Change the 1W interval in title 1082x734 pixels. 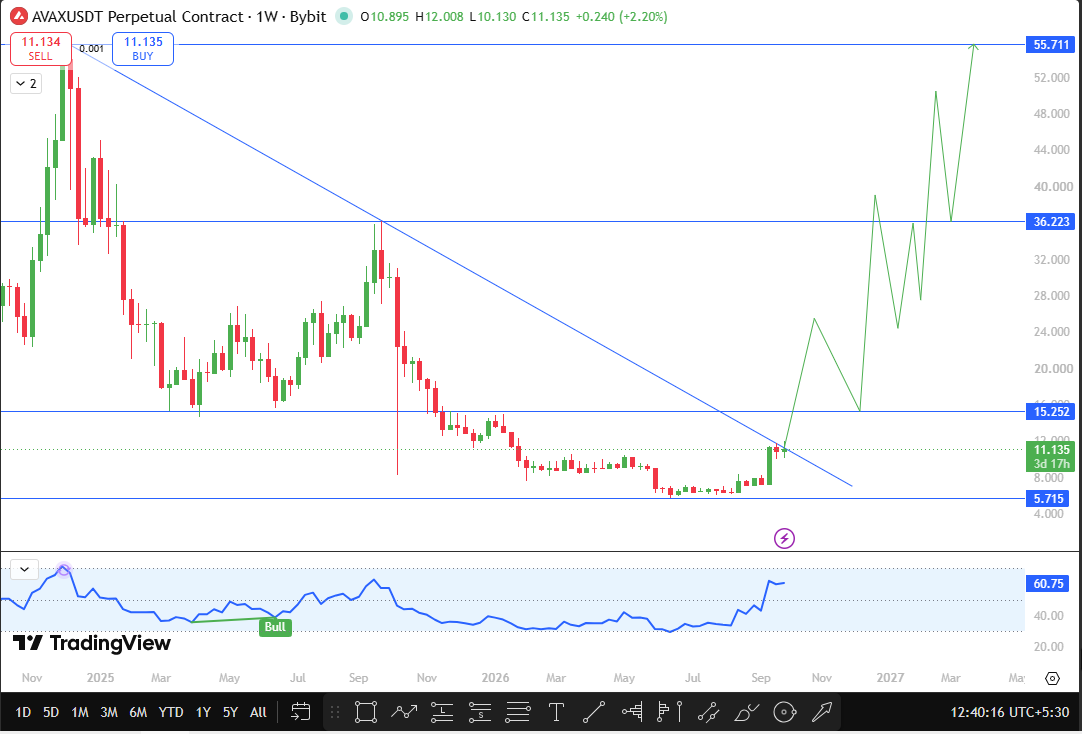pos(266,16)
